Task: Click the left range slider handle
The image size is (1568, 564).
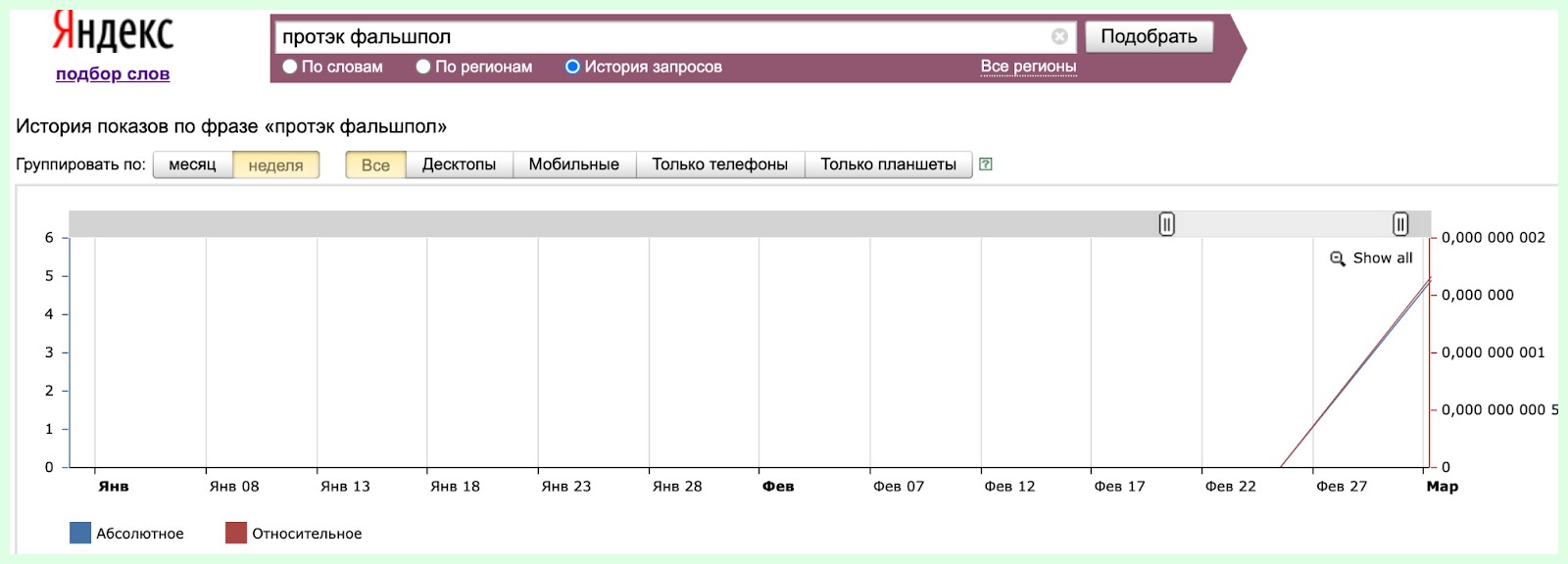Action: point(1166,224)
